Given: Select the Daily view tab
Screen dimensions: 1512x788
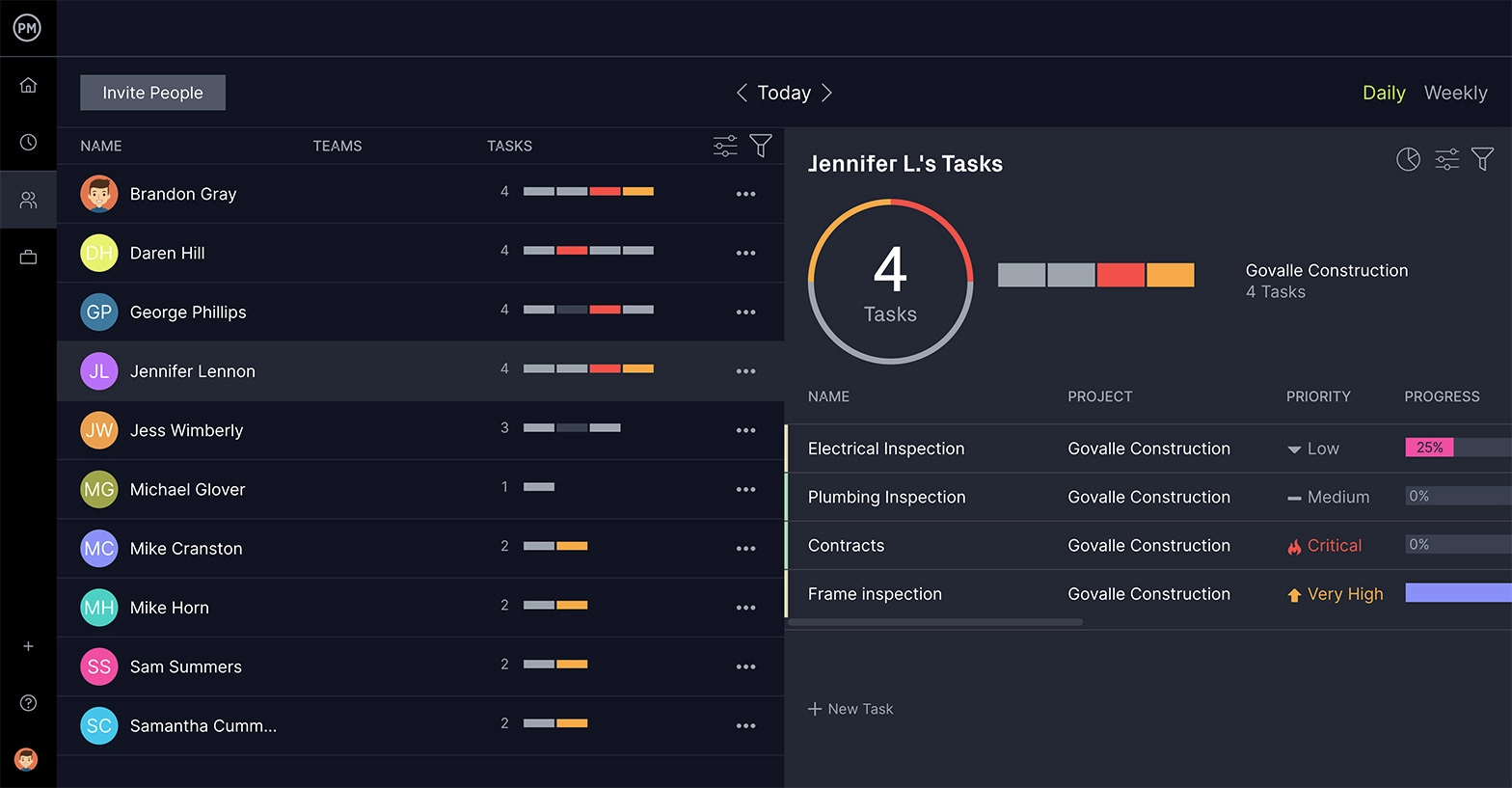Looking at the screenshot, I should click(x=1383, y=93).
